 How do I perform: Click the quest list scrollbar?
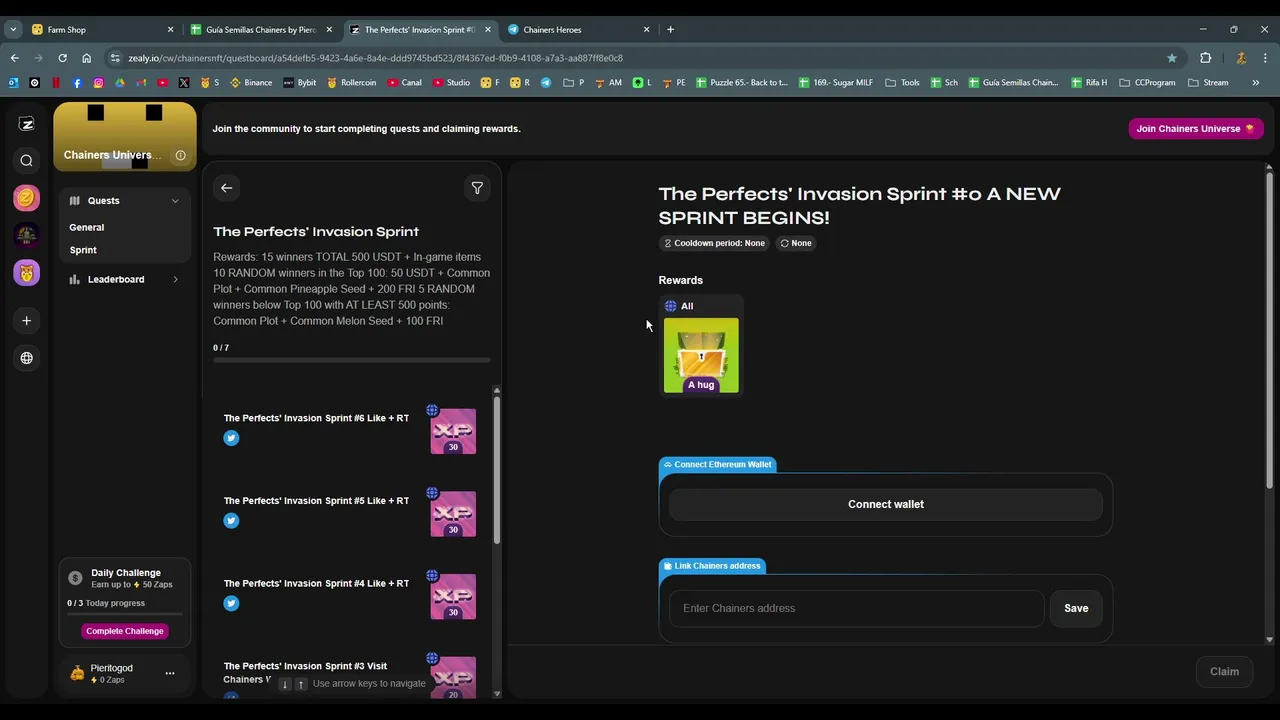pyautogui.click(x=497, y=470)
